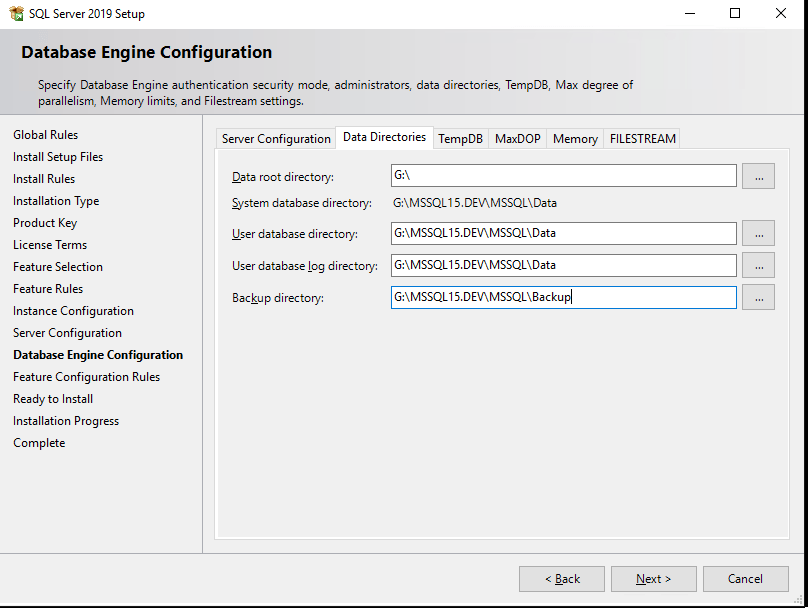Open the Product Key page
The height and width of the screenshot is (608, 808).
coord(44,222)
